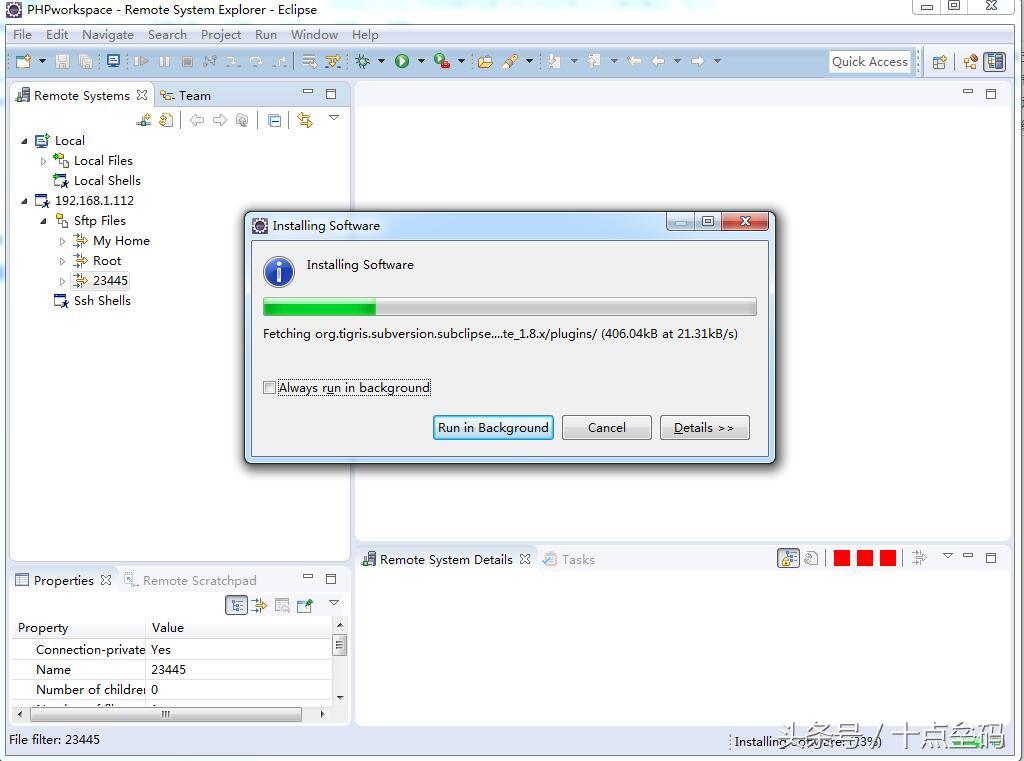Click the refresh icon in Remote Systems toolbar

(167, 120)
